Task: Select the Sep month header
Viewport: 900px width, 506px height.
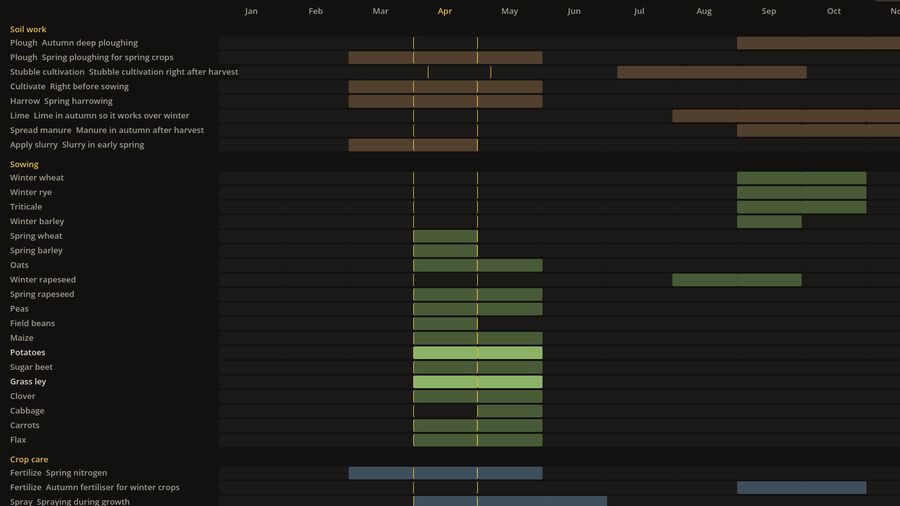Action: click(769, 11)
